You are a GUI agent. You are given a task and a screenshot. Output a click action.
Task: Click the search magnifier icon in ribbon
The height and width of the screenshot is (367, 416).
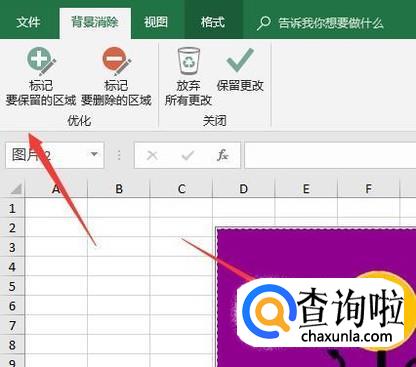(264, 23)
